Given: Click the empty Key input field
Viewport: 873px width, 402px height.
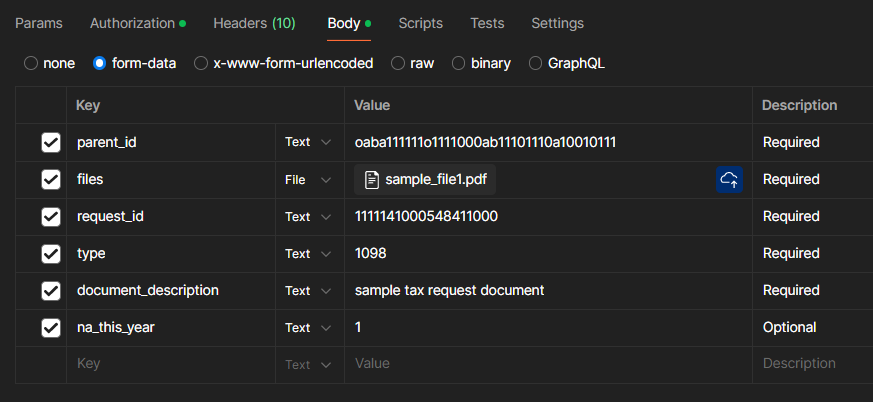Looking at the screenshot, I should click(171, 364).
